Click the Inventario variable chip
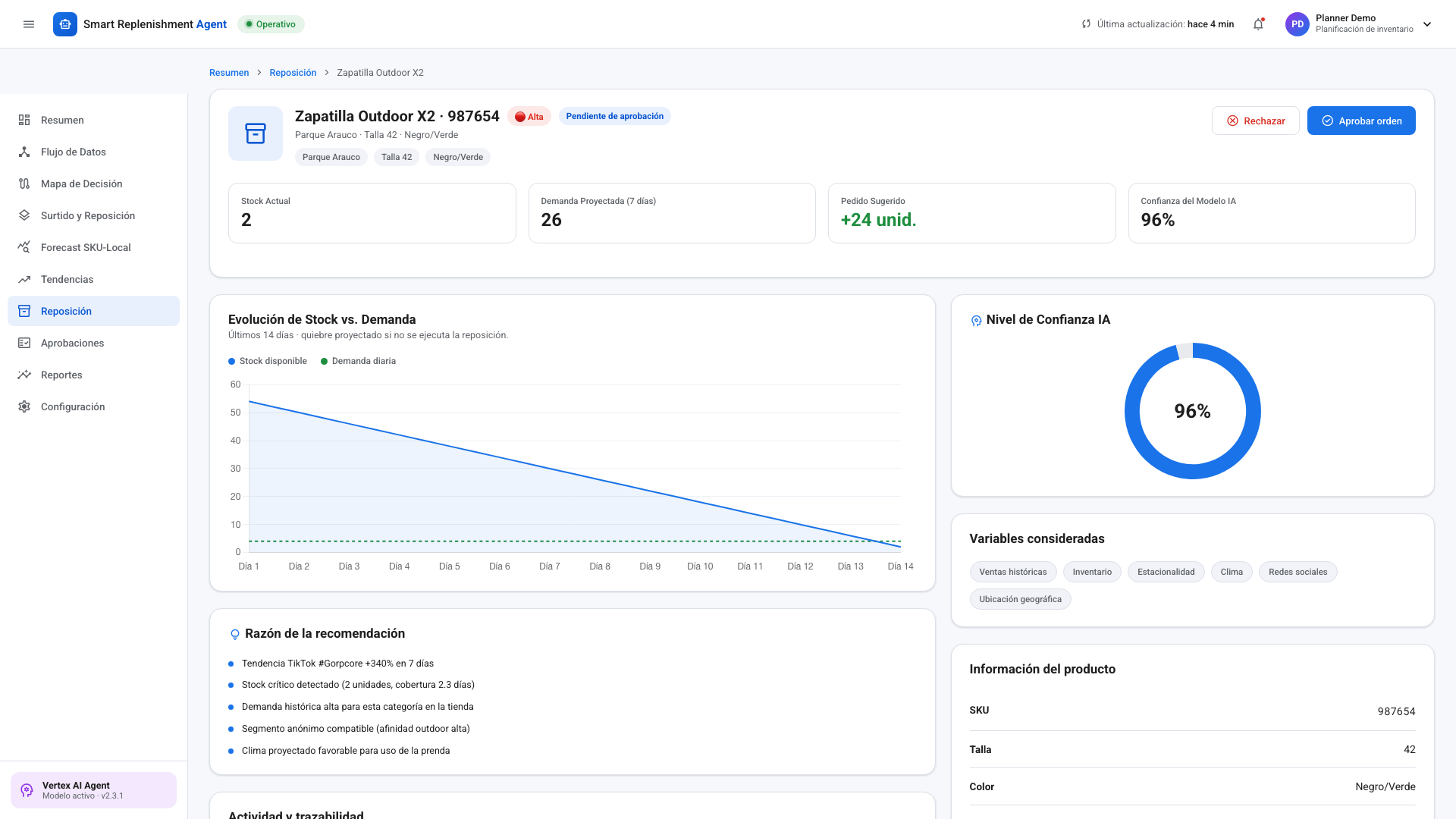 [1092, 572]
